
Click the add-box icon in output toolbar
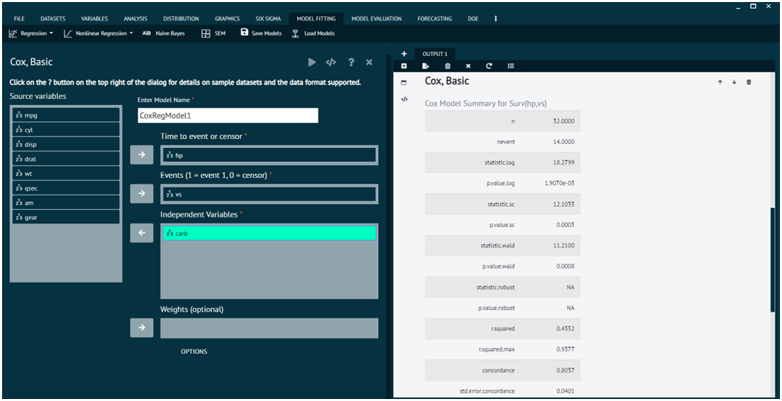click(x=404, y=66)
